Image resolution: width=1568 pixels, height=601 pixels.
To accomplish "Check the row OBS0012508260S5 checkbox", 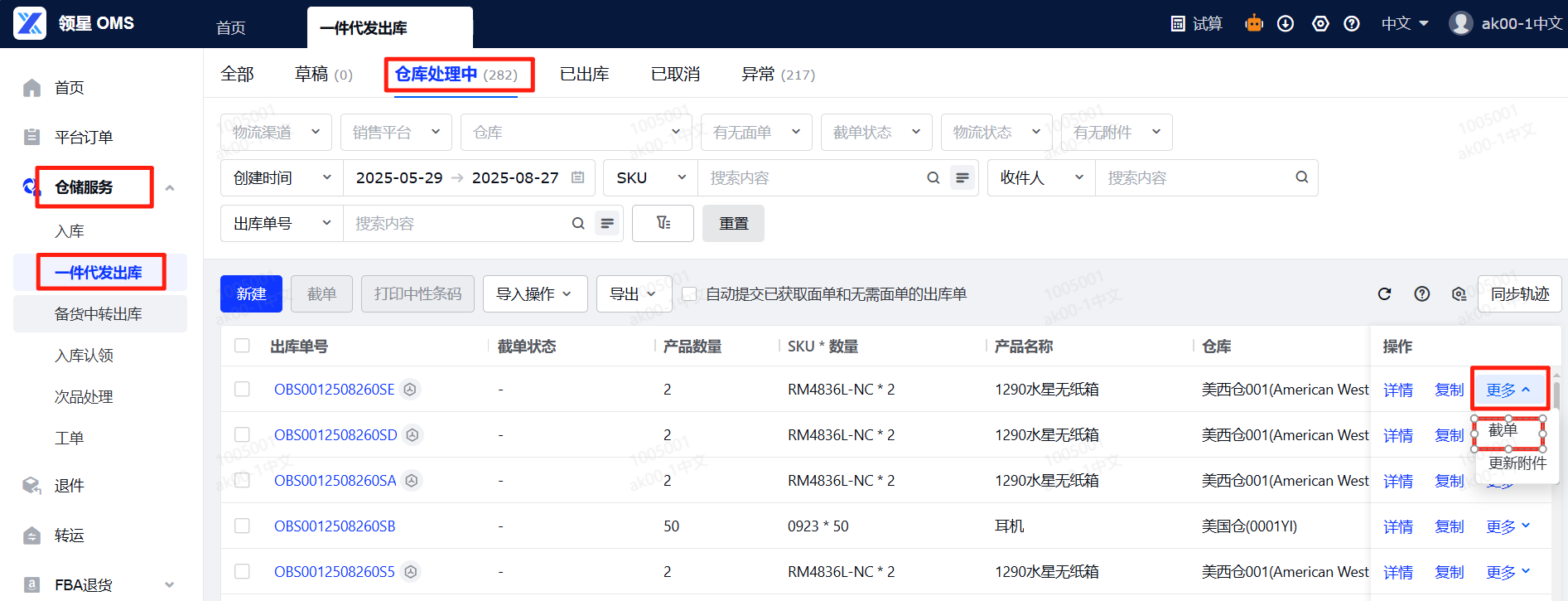I will click(x=242, y=571).
